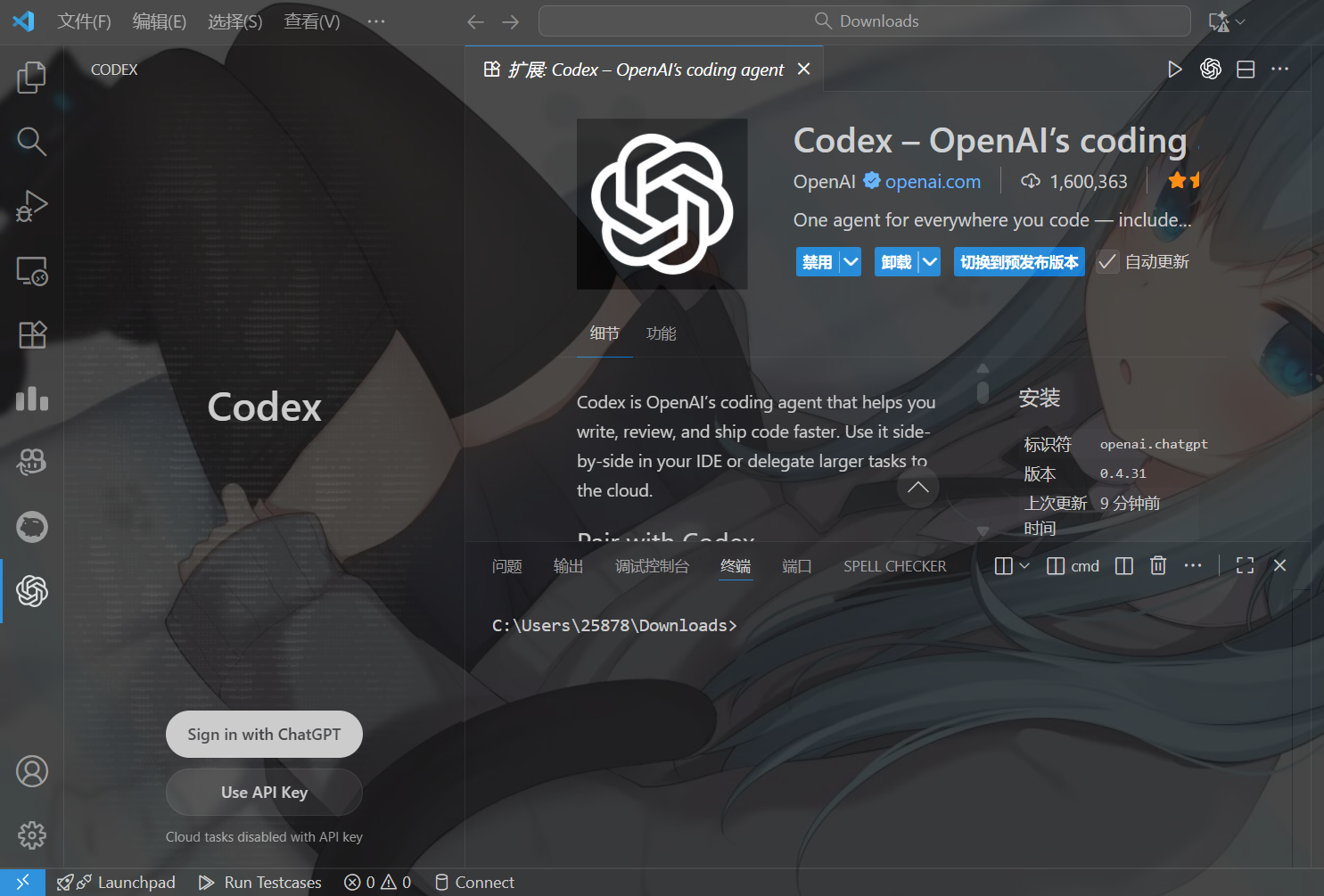Click the trash icon to kill the terminal
The width and height of the screenshot is (1324, 896).
1157,564
